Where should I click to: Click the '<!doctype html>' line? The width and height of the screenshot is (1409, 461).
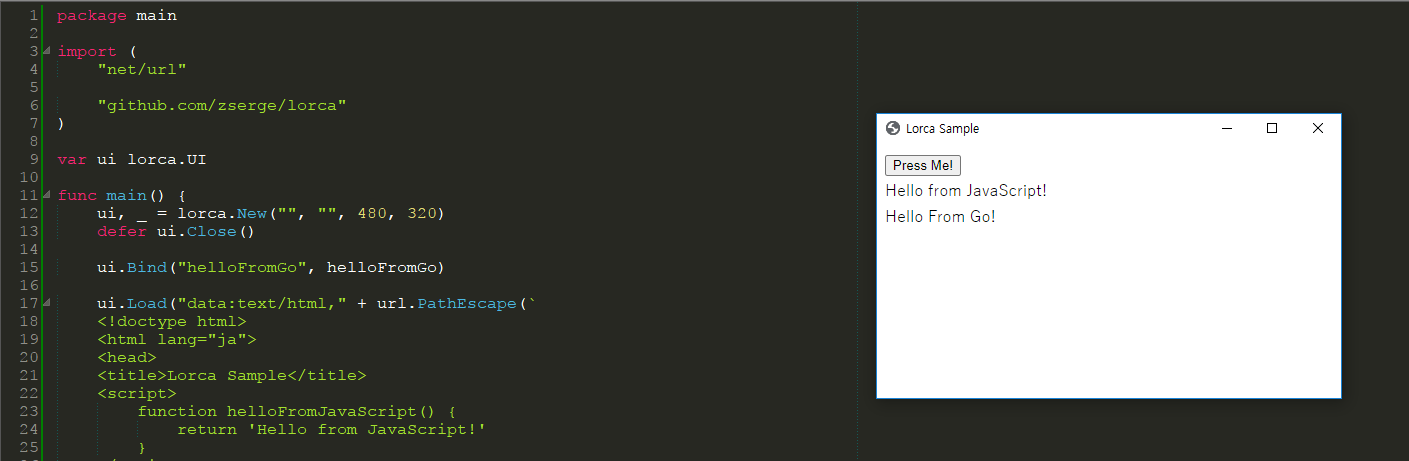(x=172, y=321)
